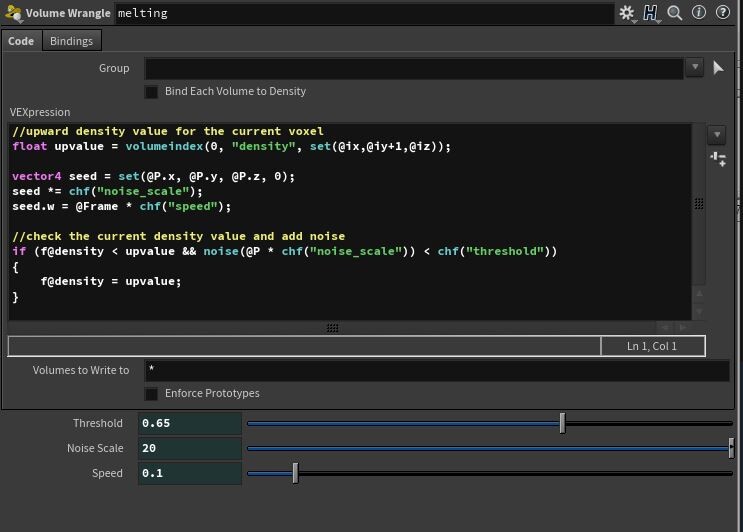Image resolution: width=743 pixels, height=532 pixels.
Task: Click the editor message status bar
Action: click(x=304, y=346)
